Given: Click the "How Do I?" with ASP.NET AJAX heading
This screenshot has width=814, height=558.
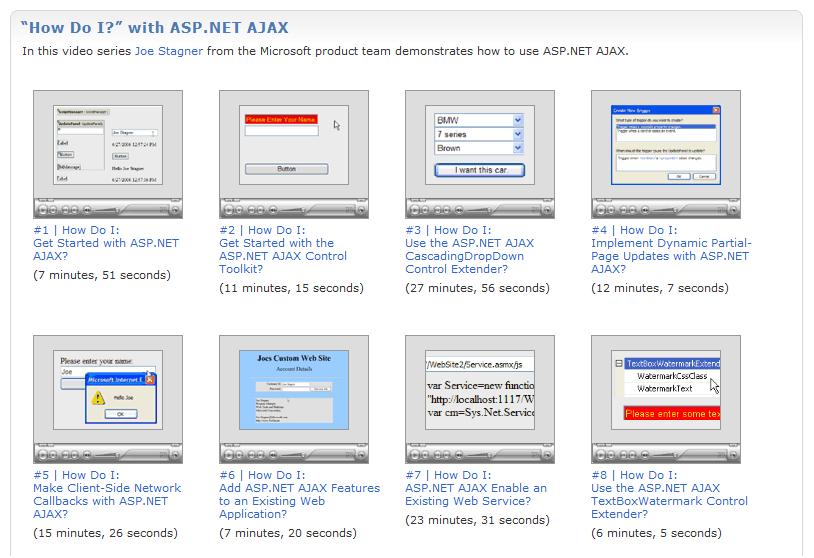Looking at the screenshot, I should click(155, 27).
